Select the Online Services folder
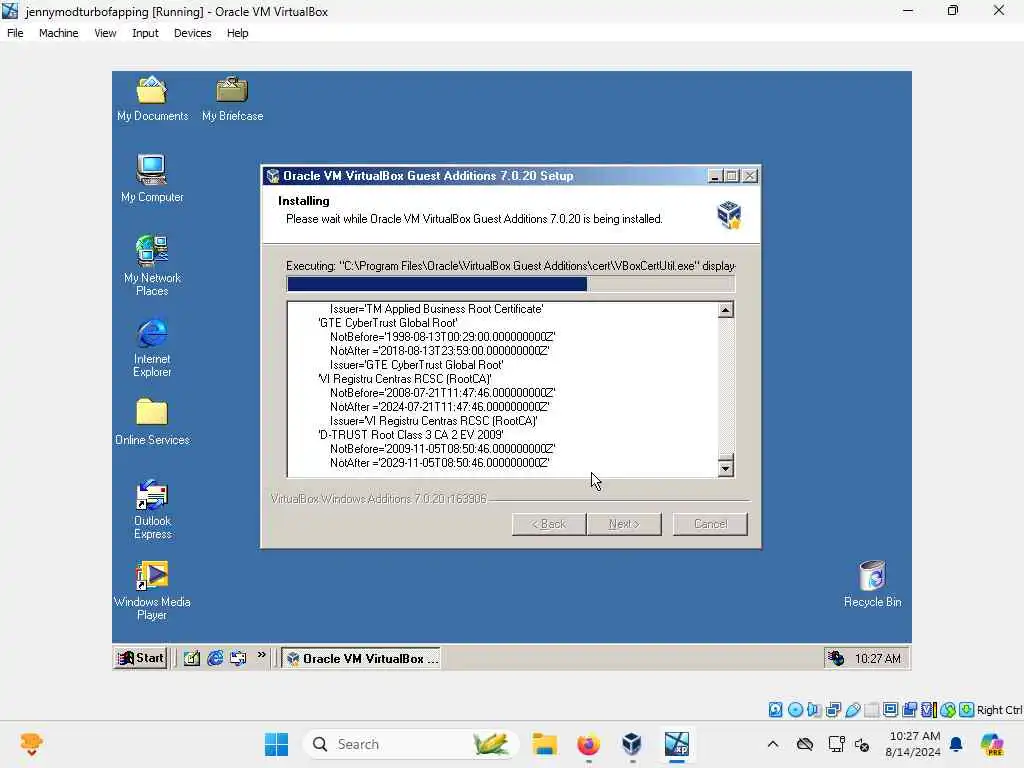 [152, 422]
